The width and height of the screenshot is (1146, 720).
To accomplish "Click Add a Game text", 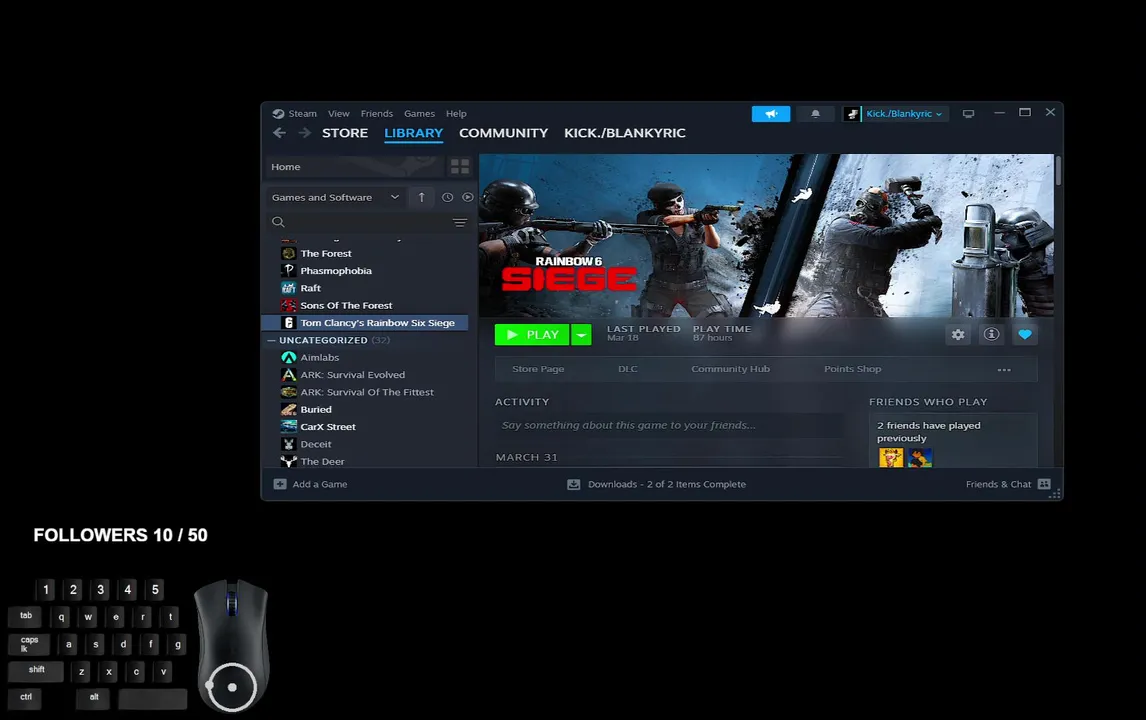I will 320,484.
